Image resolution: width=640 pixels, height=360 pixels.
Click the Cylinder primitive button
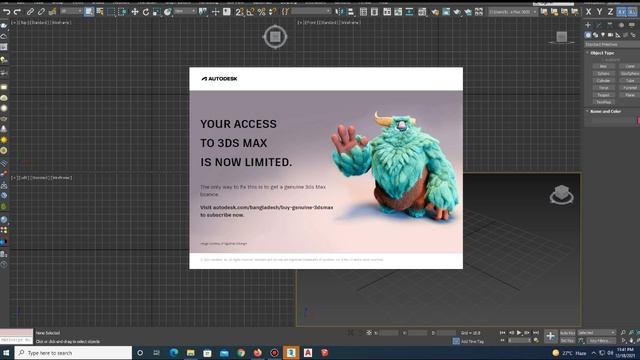(604, 80)
